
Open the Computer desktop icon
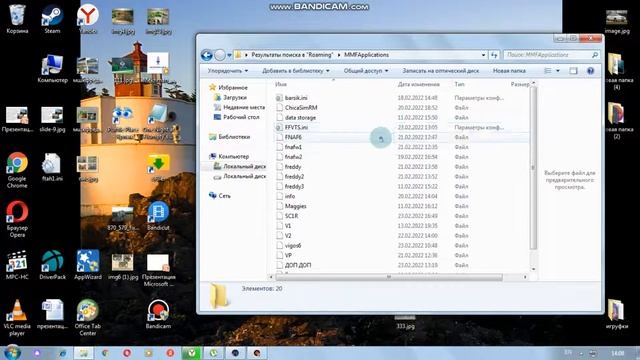(52, 68)
